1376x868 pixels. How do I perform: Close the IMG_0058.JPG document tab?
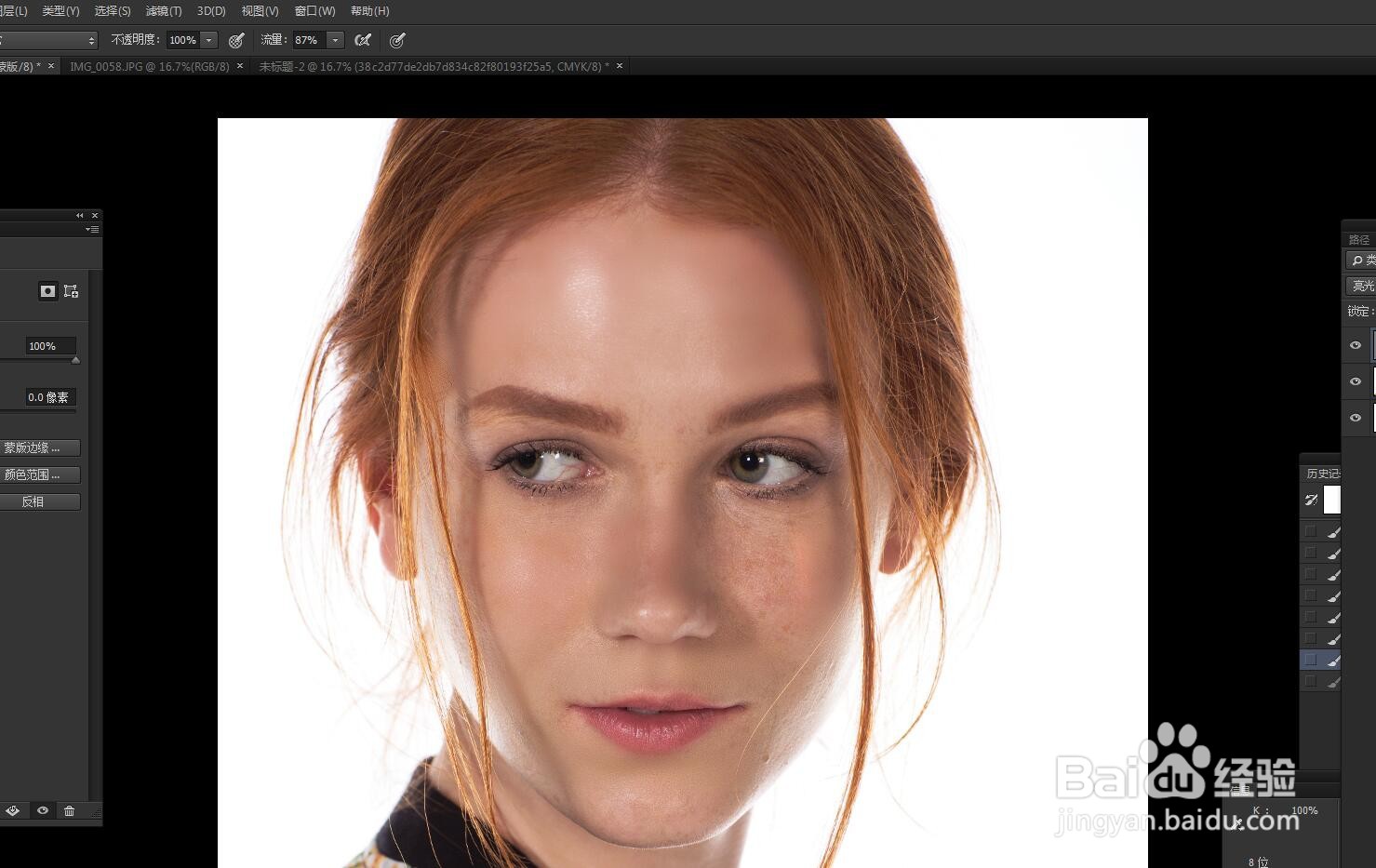[x=240, y=66]
